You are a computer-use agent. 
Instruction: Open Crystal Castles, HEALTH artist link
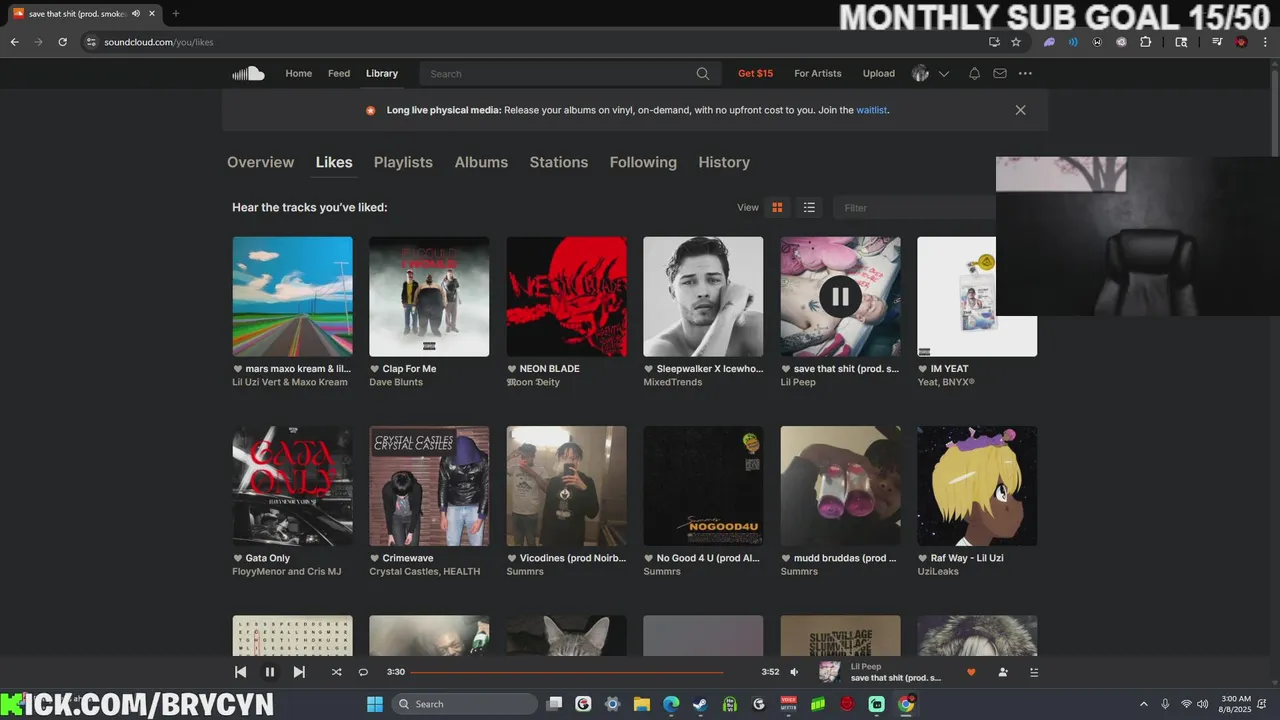coord(425,572)
